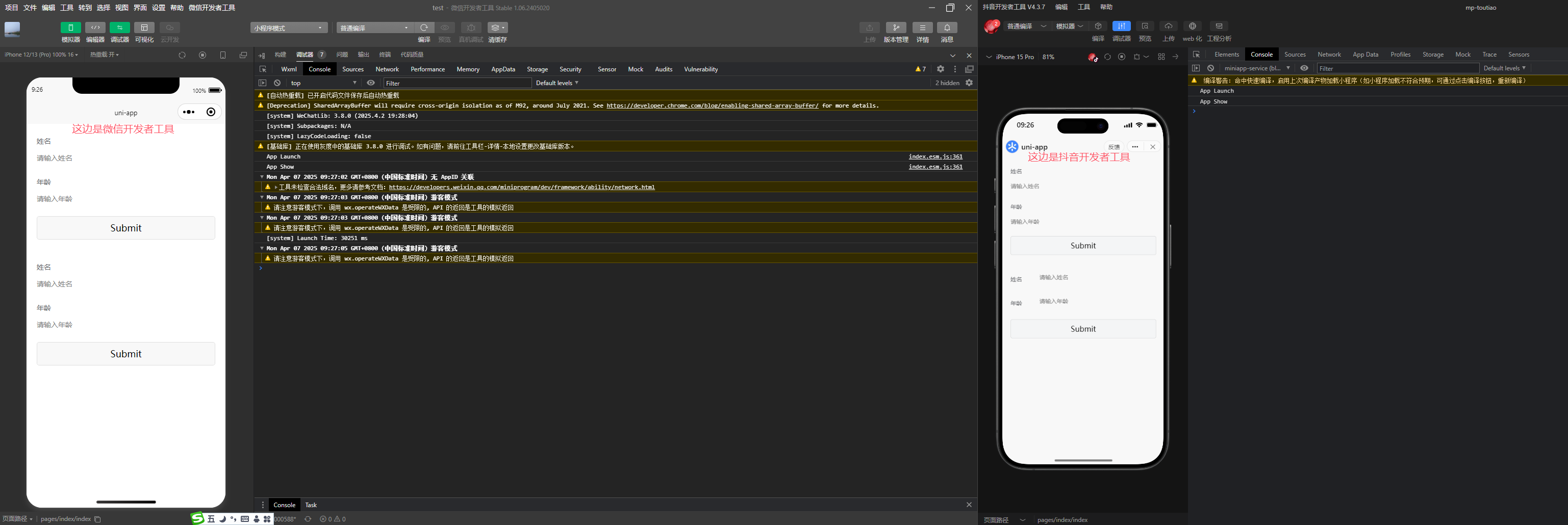Clear the WeChat console
The height and width of the screenshot is (525, 1568).
(x=277, y=83)
